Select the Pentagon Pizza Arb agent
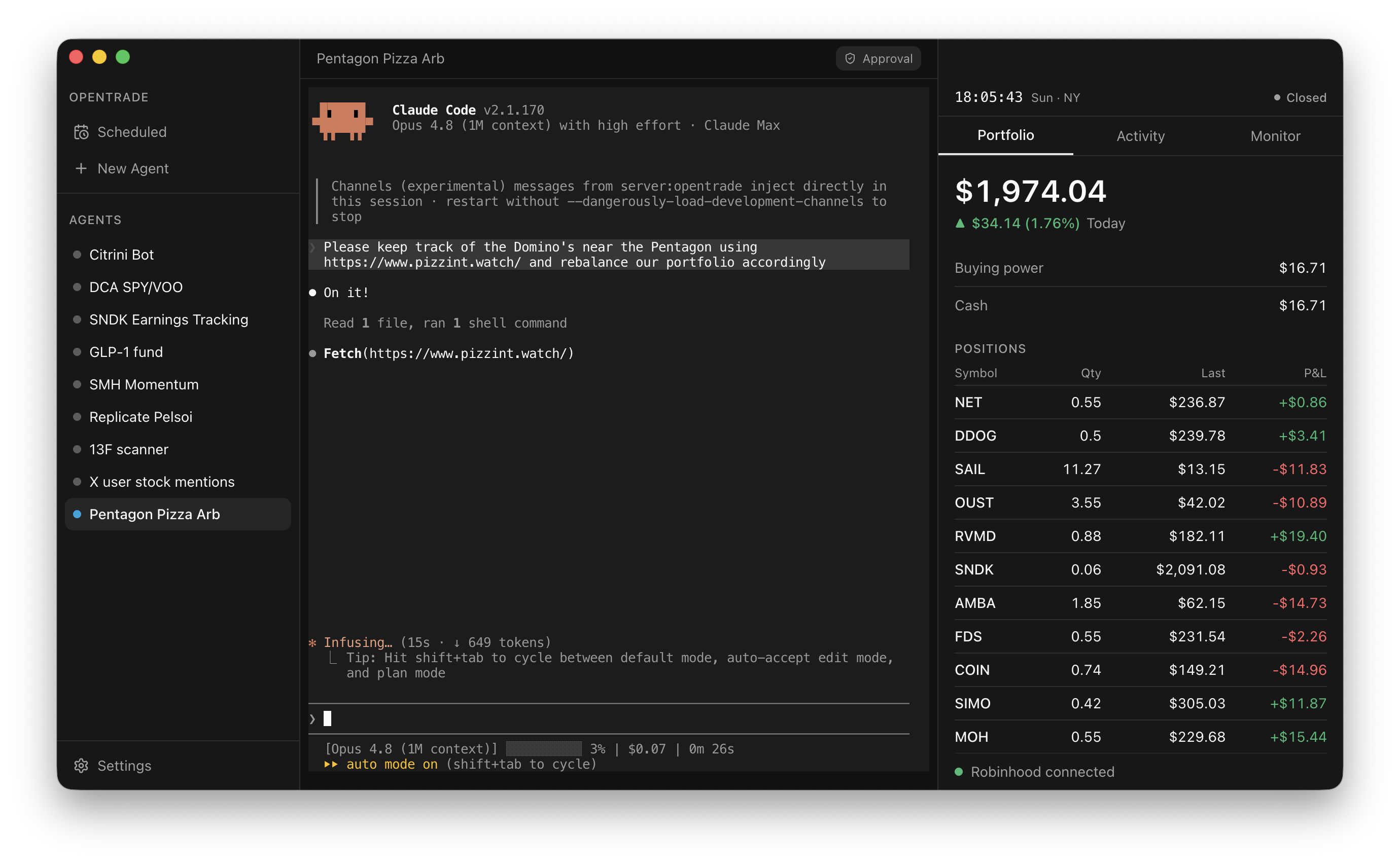1400x865 pixels. (178, 514)
